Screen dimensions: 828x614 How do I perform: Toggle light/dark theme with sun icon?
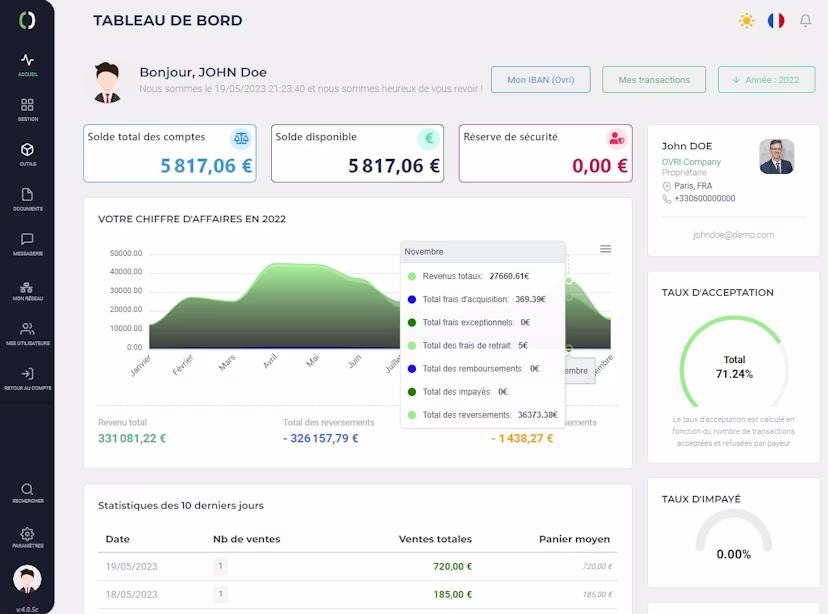pos(746,21)
